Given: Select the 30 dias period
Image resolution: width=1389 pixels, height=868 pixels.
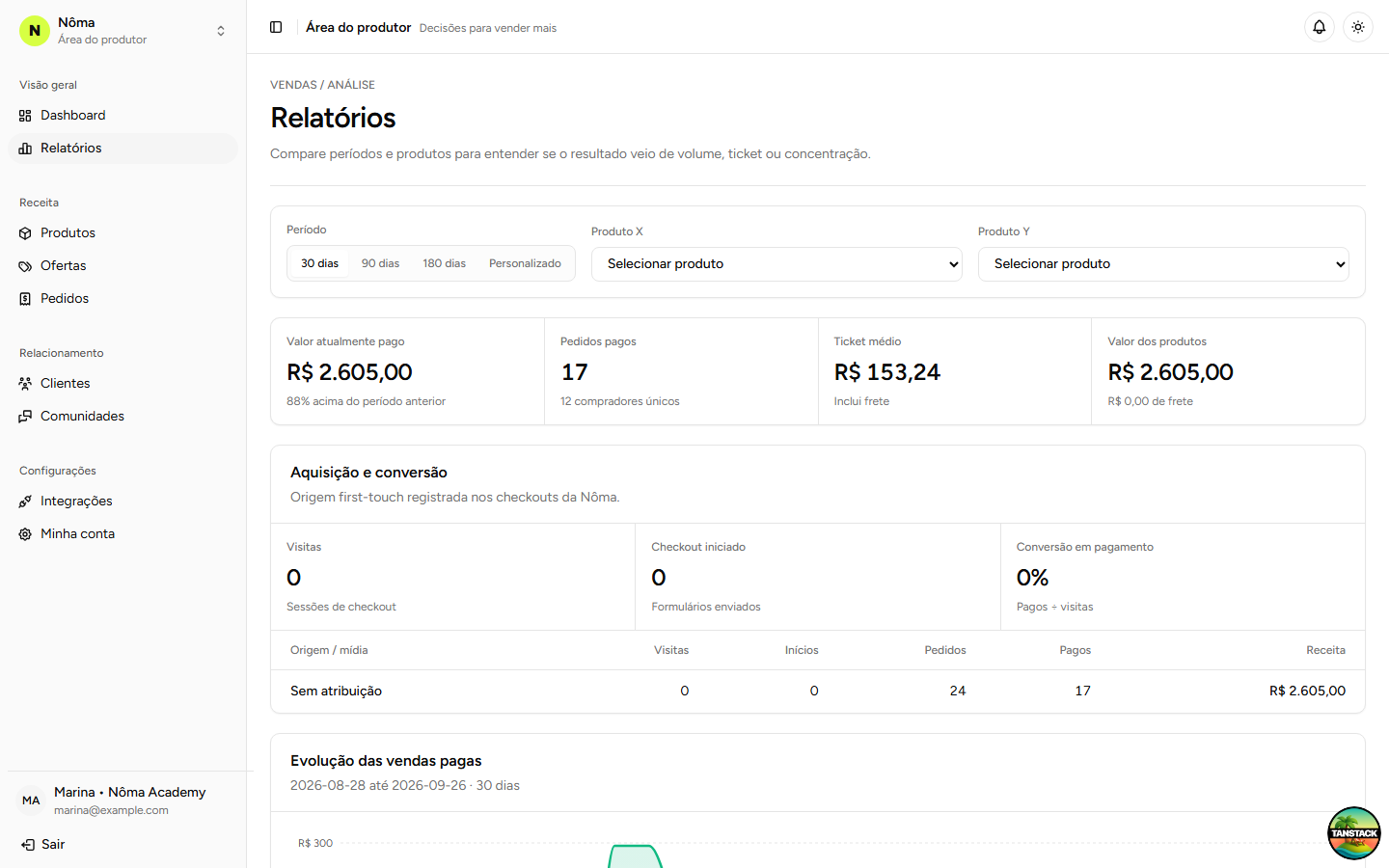Looking at the screenshot, I should tap(319, 263).
